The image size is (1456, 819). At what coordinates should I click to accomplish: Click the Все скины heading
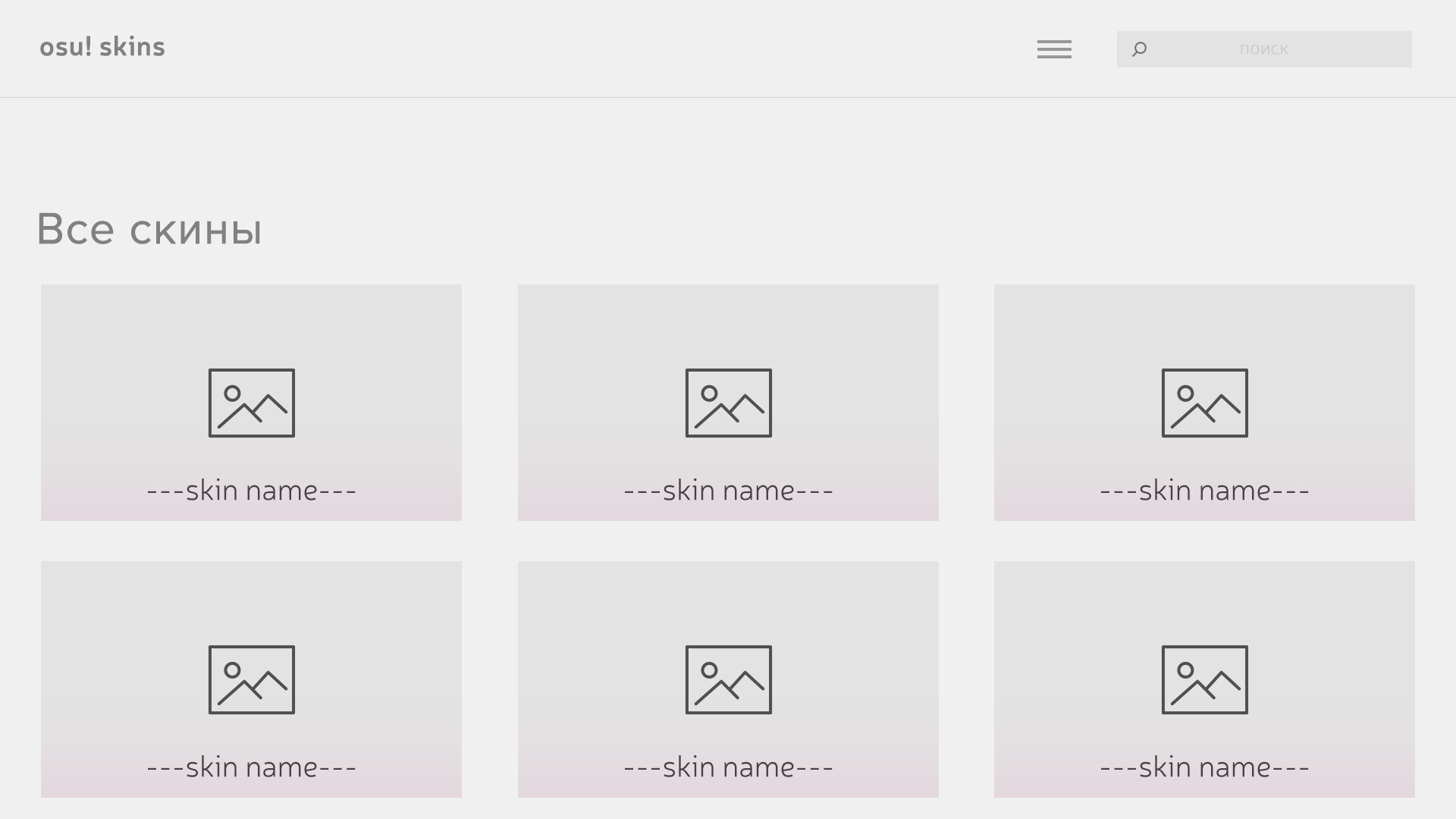[x=149, y=229]
